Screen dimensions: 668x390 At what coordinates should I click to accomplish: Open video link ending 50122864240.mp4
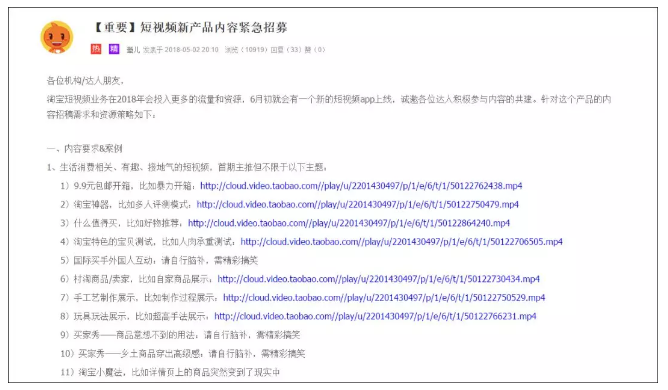[349, 223]
